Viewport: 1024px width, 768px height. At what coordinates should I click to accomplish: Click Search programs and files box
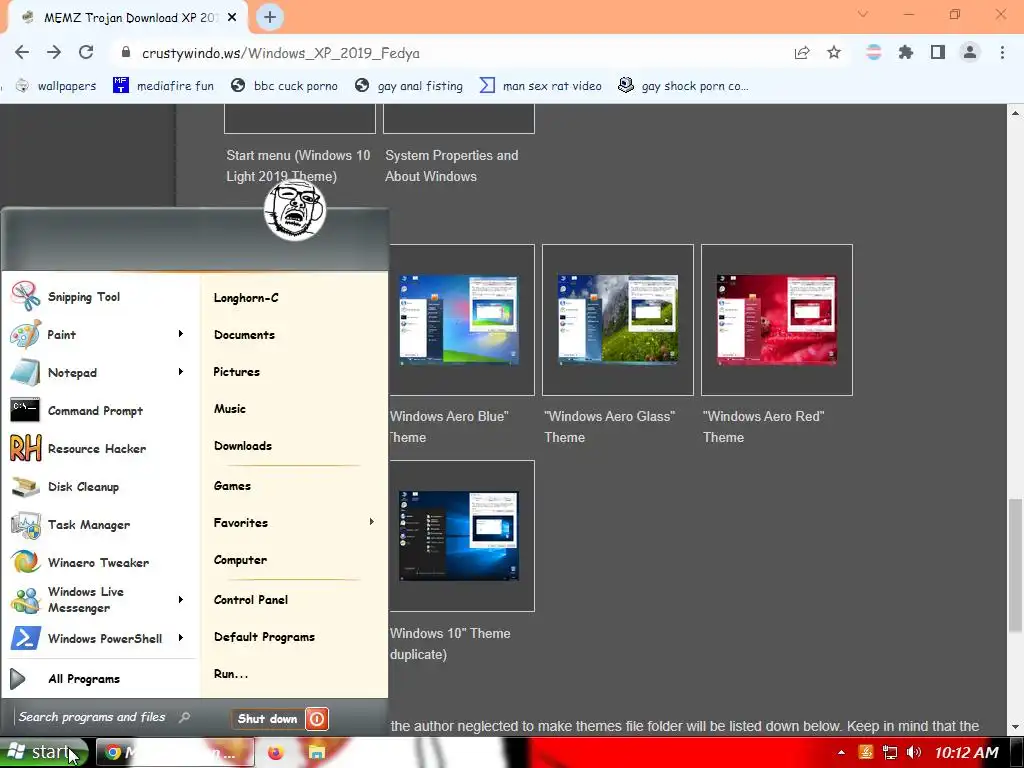pyautogui.click(x=104, y=717)
